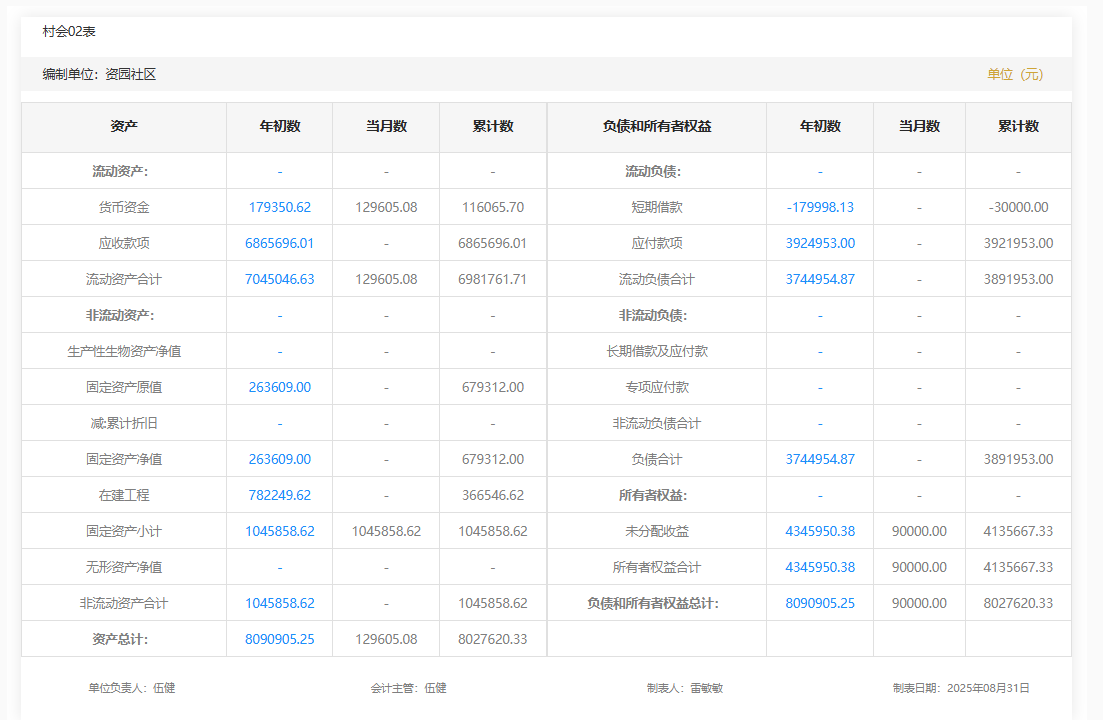Click the 在建工程 opening value 782249.62

click(x=279, y=495)
